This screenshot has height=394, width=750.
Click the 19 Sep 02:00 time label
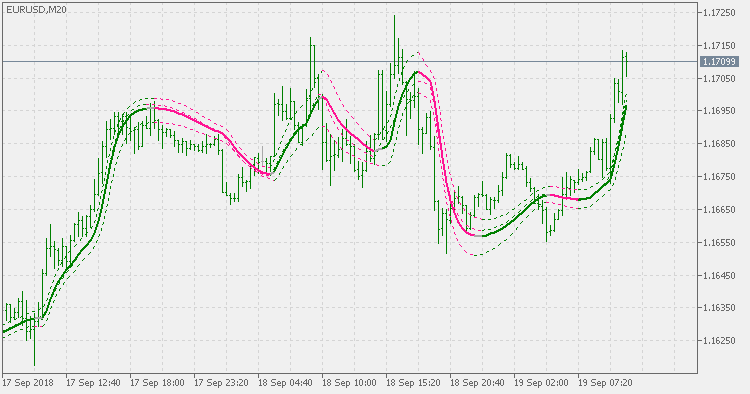(x=542, y=383)
